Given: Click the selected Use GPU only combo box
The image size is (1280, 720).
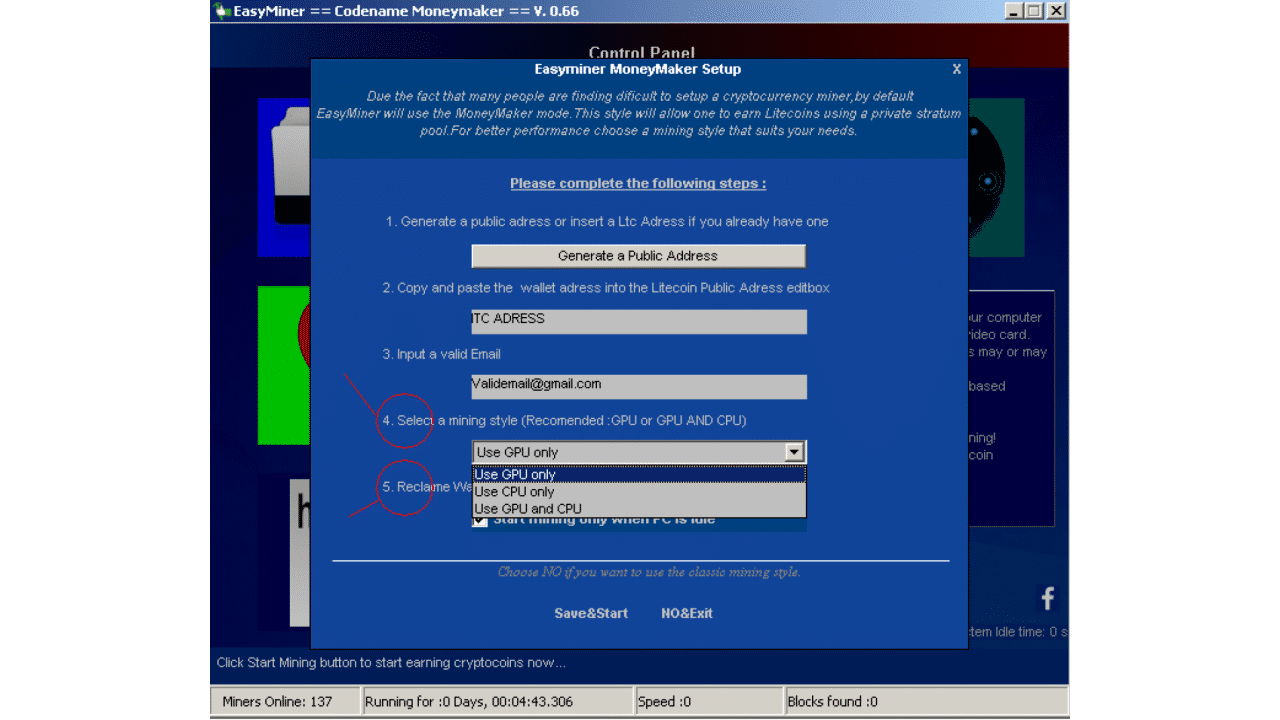Looking at the screenshot, I should (639, 452).
